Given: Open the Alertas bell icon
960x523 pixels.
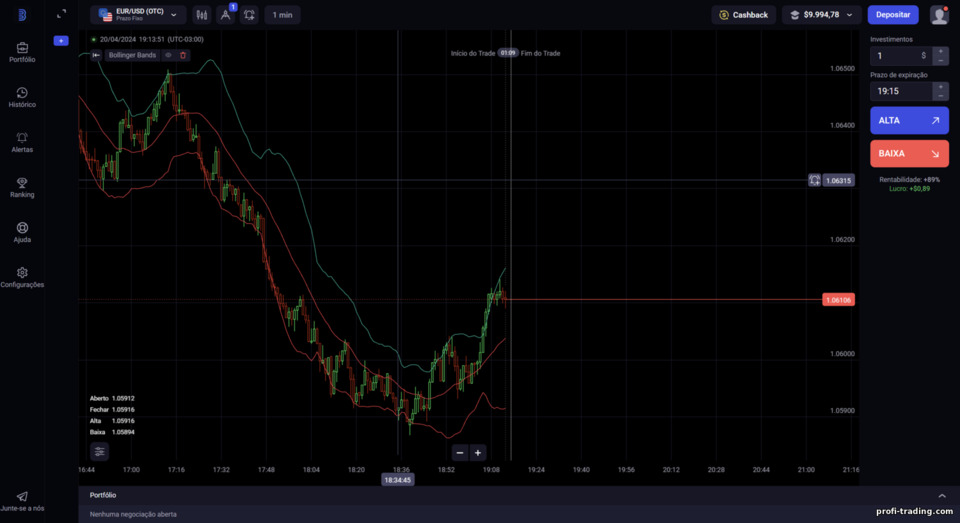Looking at the screenshot, I should pos(22,138).
